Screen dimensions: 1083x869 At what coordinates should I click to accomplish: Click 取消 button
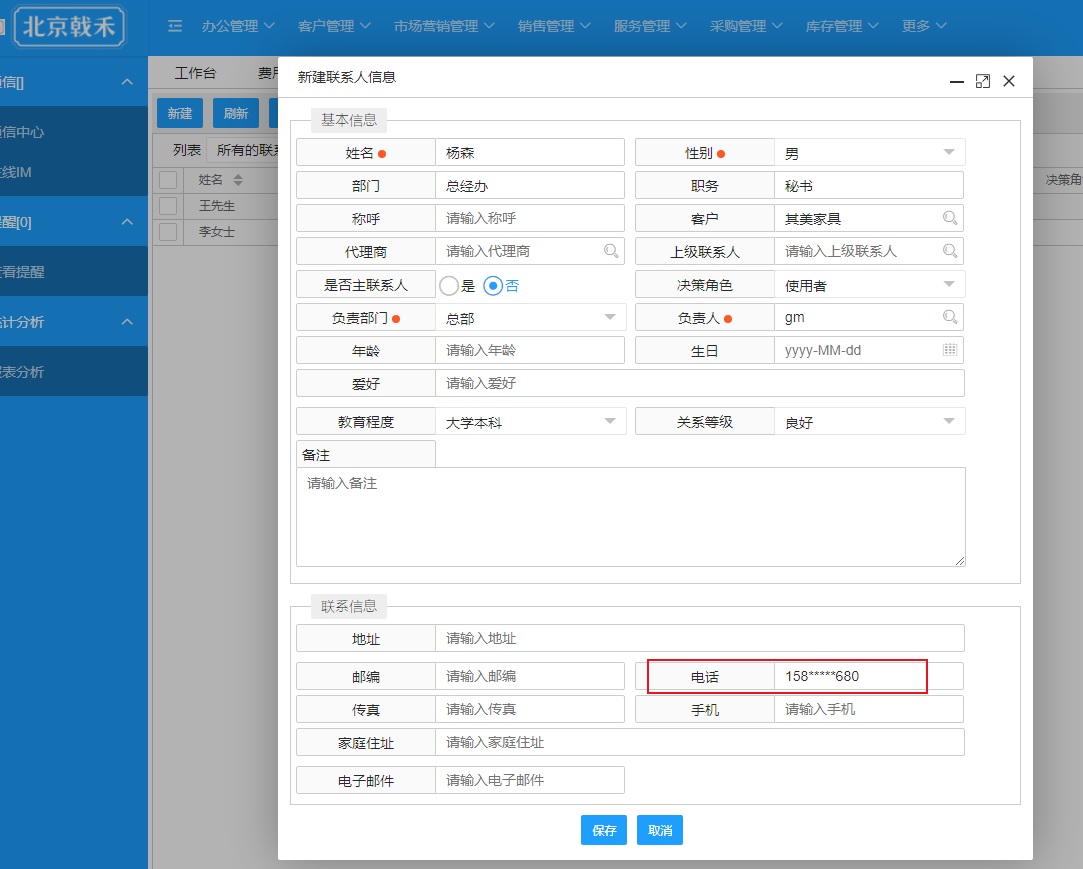click(x=660, y=830)
